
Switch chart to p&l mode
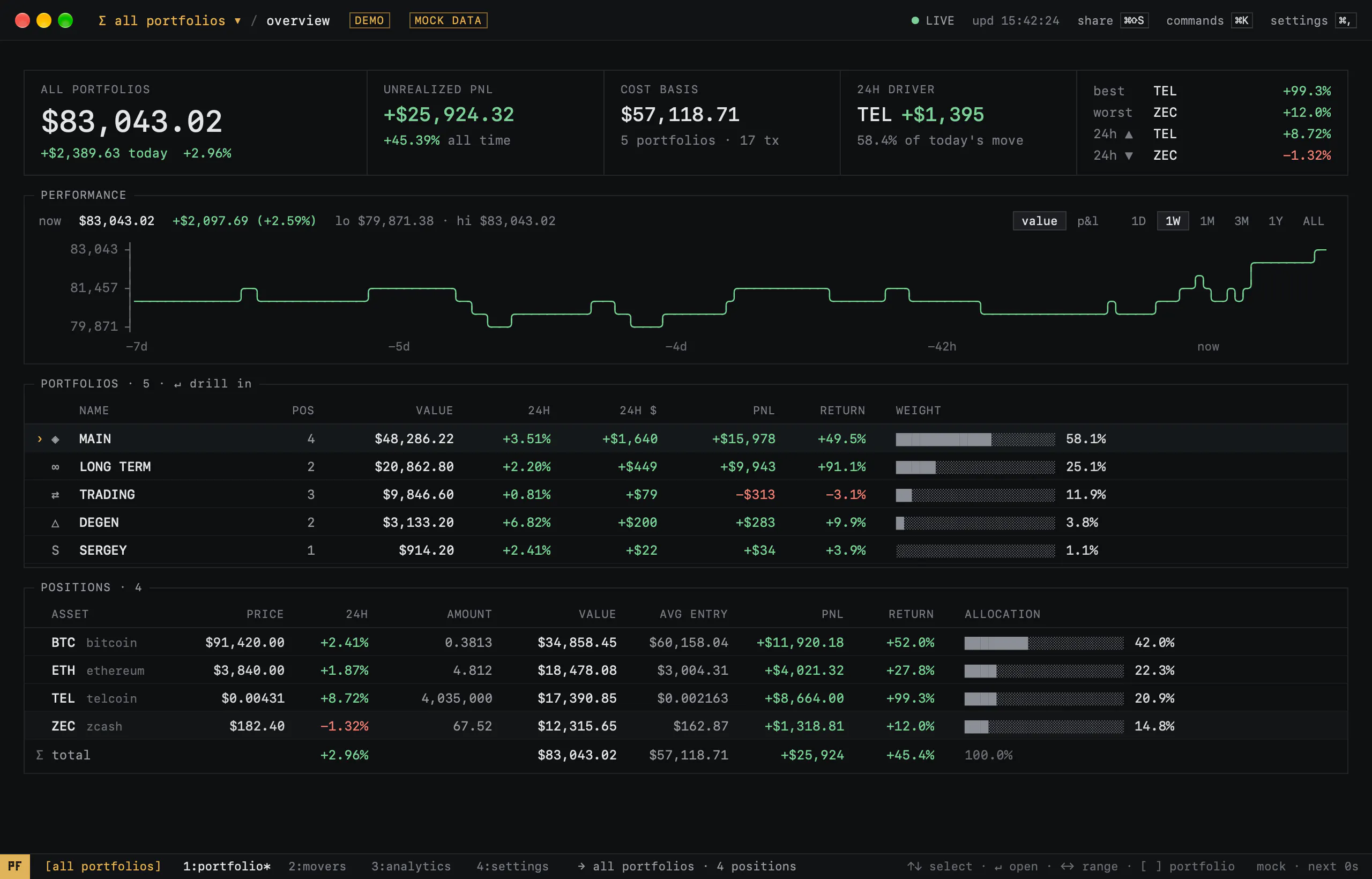1087,221
